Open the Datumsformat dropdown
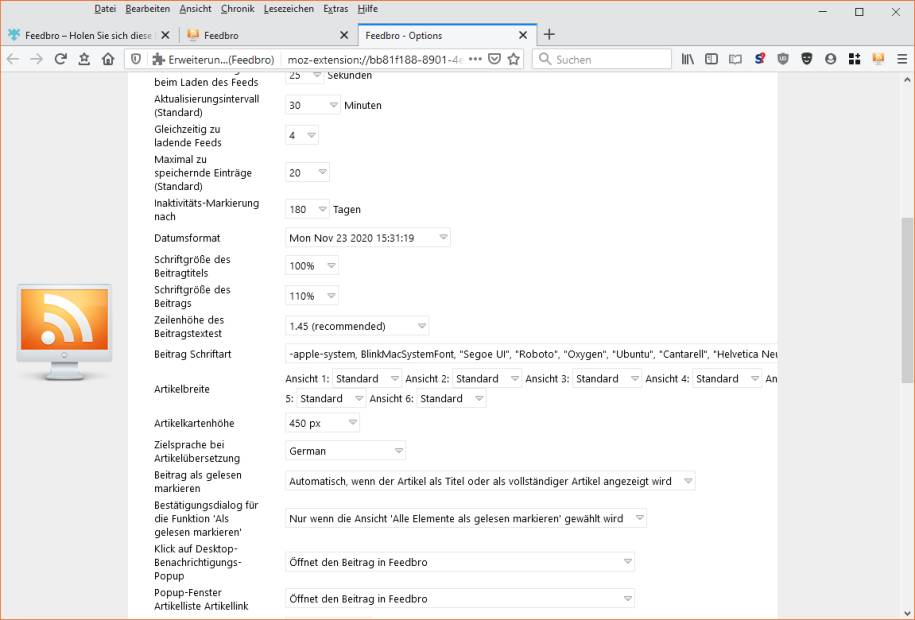The width and height of the screenshot is (915, 620). [x=368, y=238]
